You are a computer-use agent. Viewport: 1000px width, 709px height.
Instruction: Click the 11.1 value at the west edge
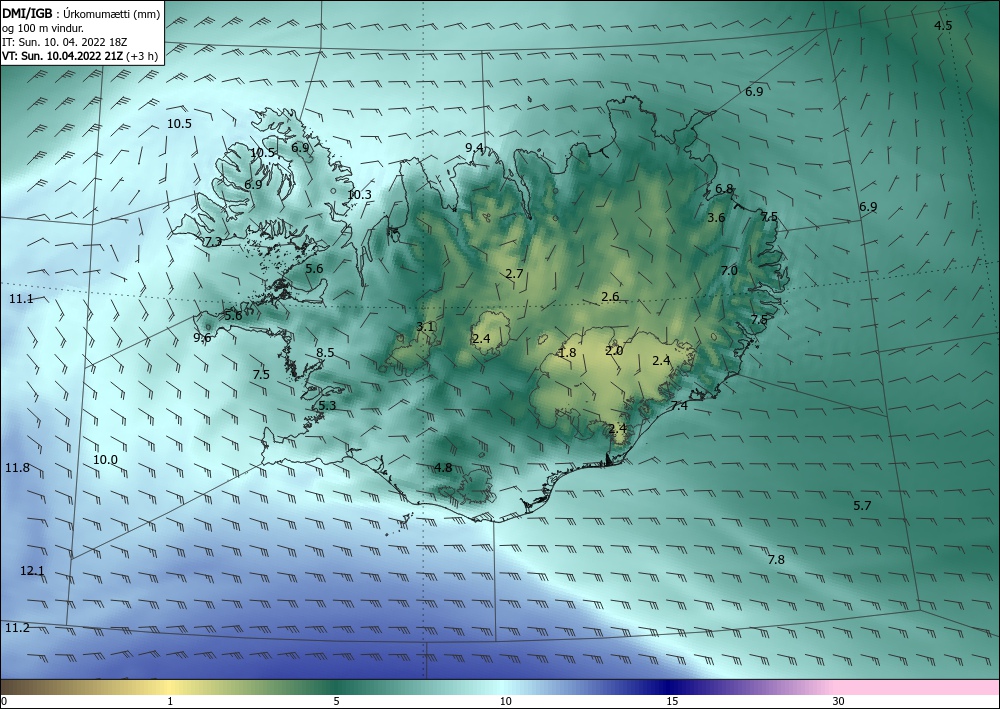coord(21,298)
